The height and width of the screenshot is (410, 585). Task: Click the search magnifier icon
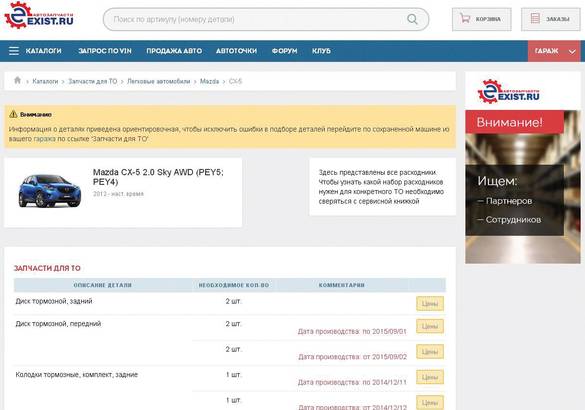pos(412,19)
